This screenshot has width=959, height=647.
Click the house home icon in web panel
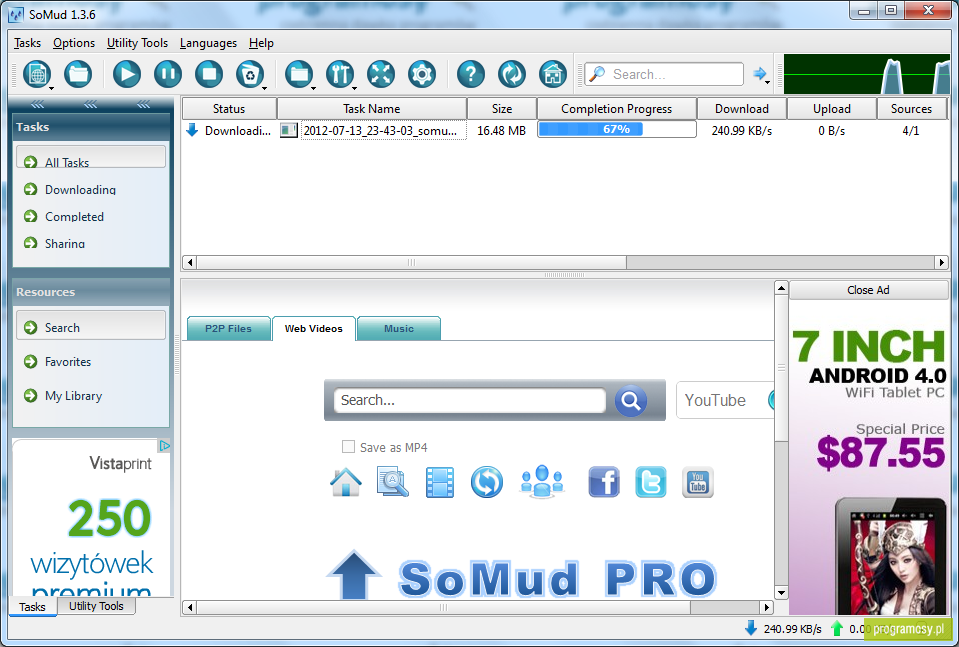tap(346, 482)
